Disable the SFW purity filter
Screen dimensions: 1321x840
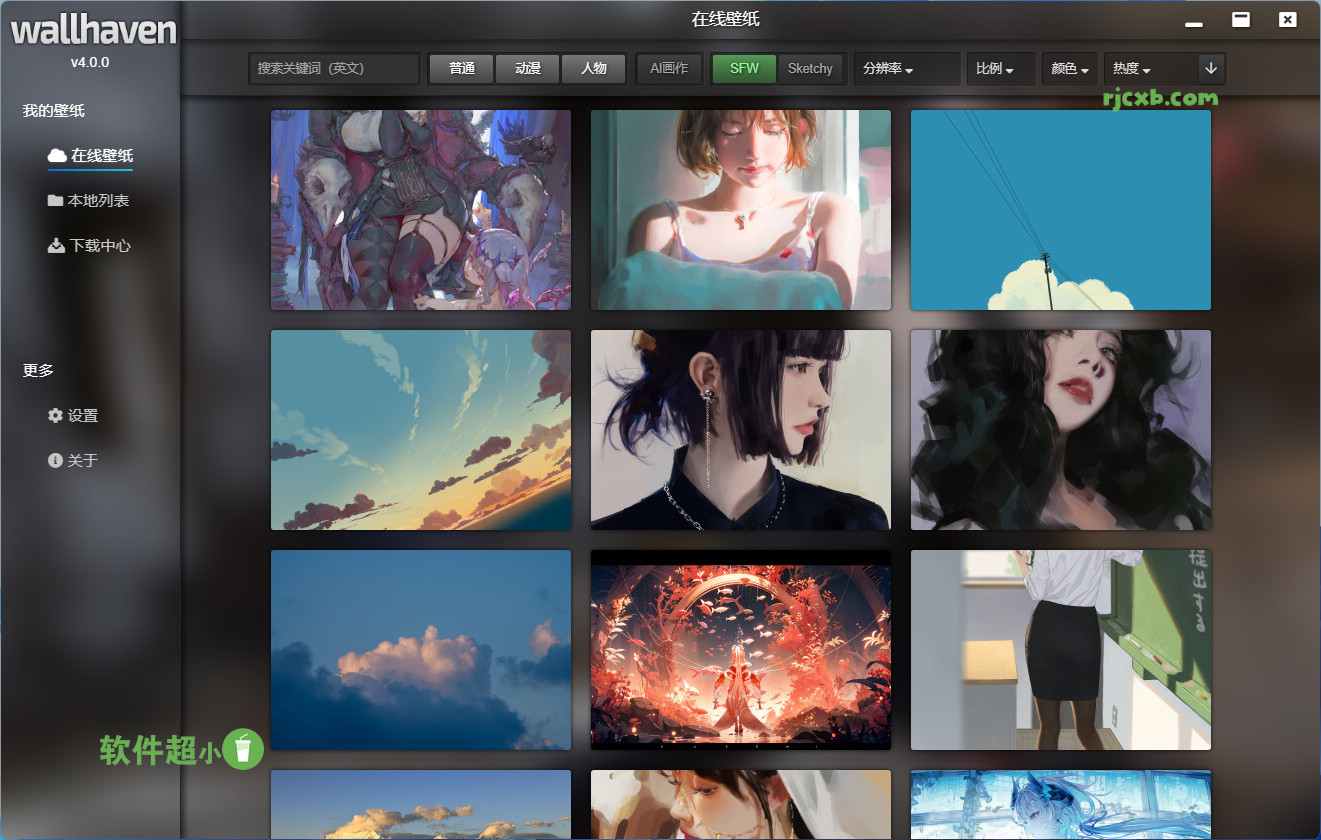[x=744, y=68]
